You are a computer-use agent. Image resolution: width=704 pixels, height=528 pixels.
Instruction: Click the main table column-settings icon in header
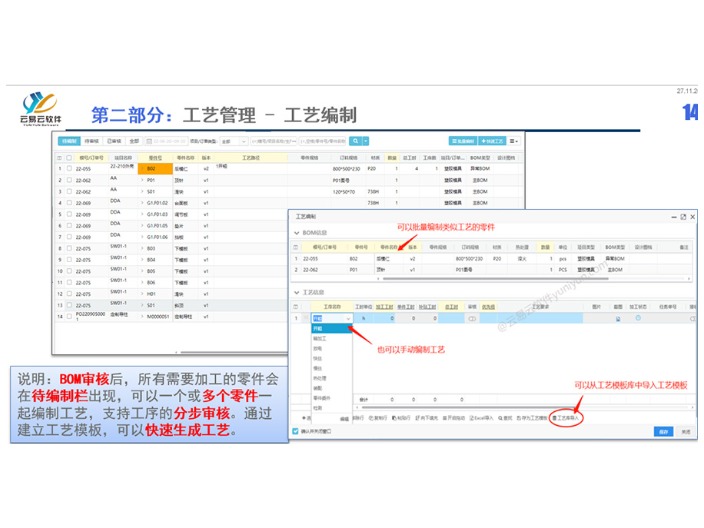(x=60, y=158)
